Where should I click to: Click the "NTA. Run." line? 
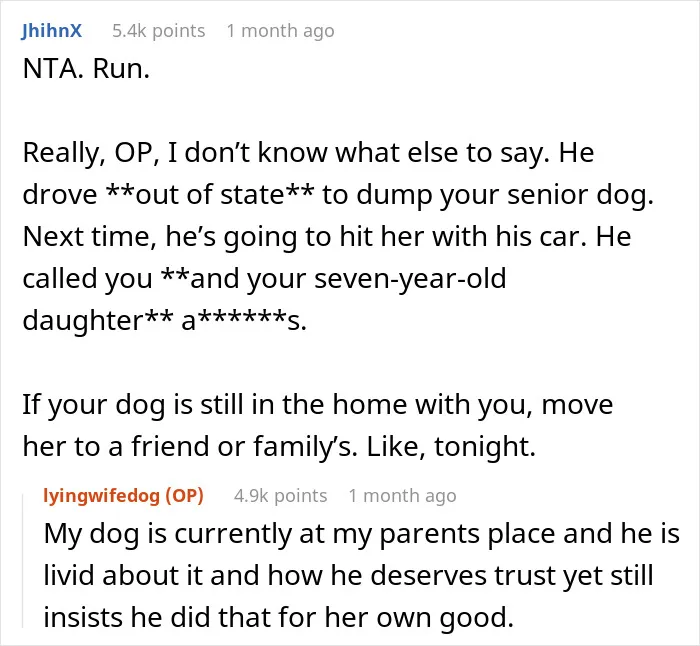pyautogui.click(x=86, y=69)
